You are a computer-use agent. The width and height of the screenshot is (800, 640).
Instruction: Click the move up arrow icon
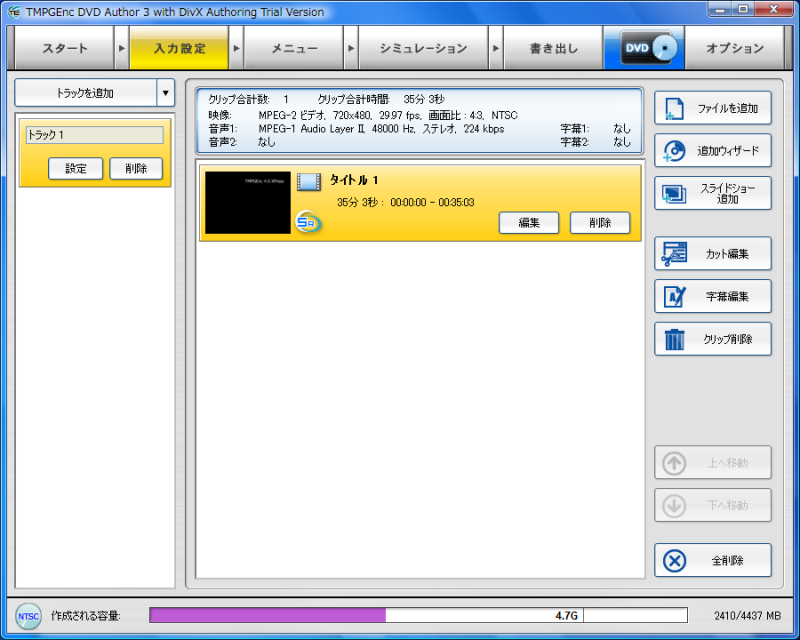[x=674, y=463]
